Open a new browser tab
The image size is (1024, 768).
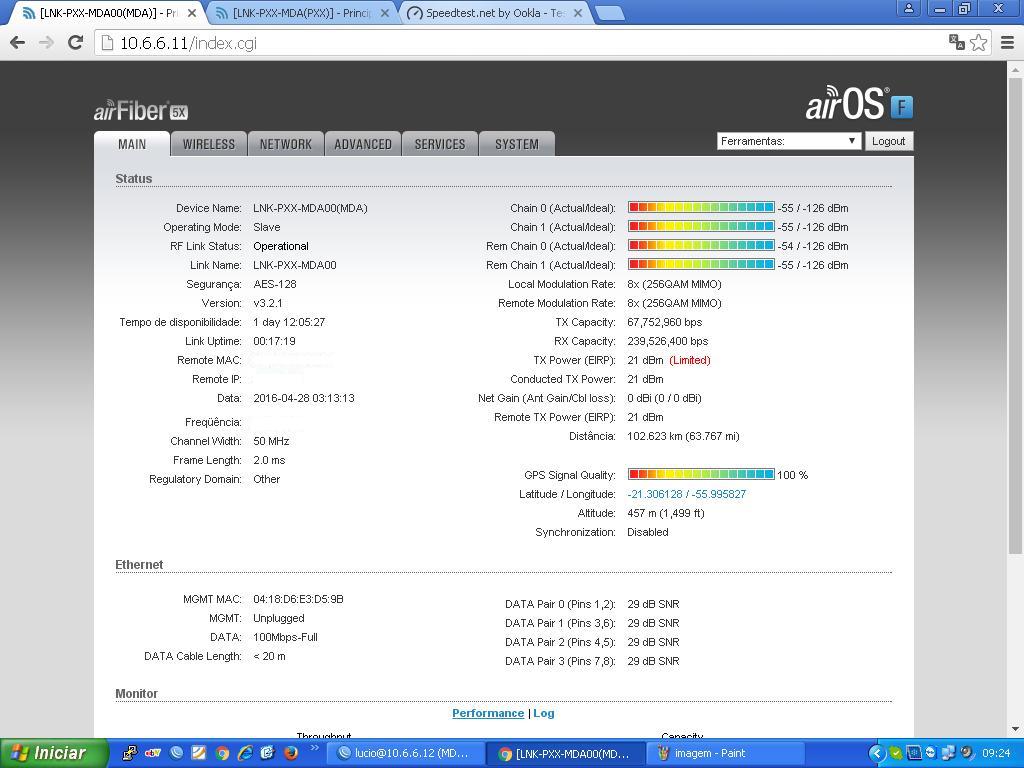click(x=610, y=13)
